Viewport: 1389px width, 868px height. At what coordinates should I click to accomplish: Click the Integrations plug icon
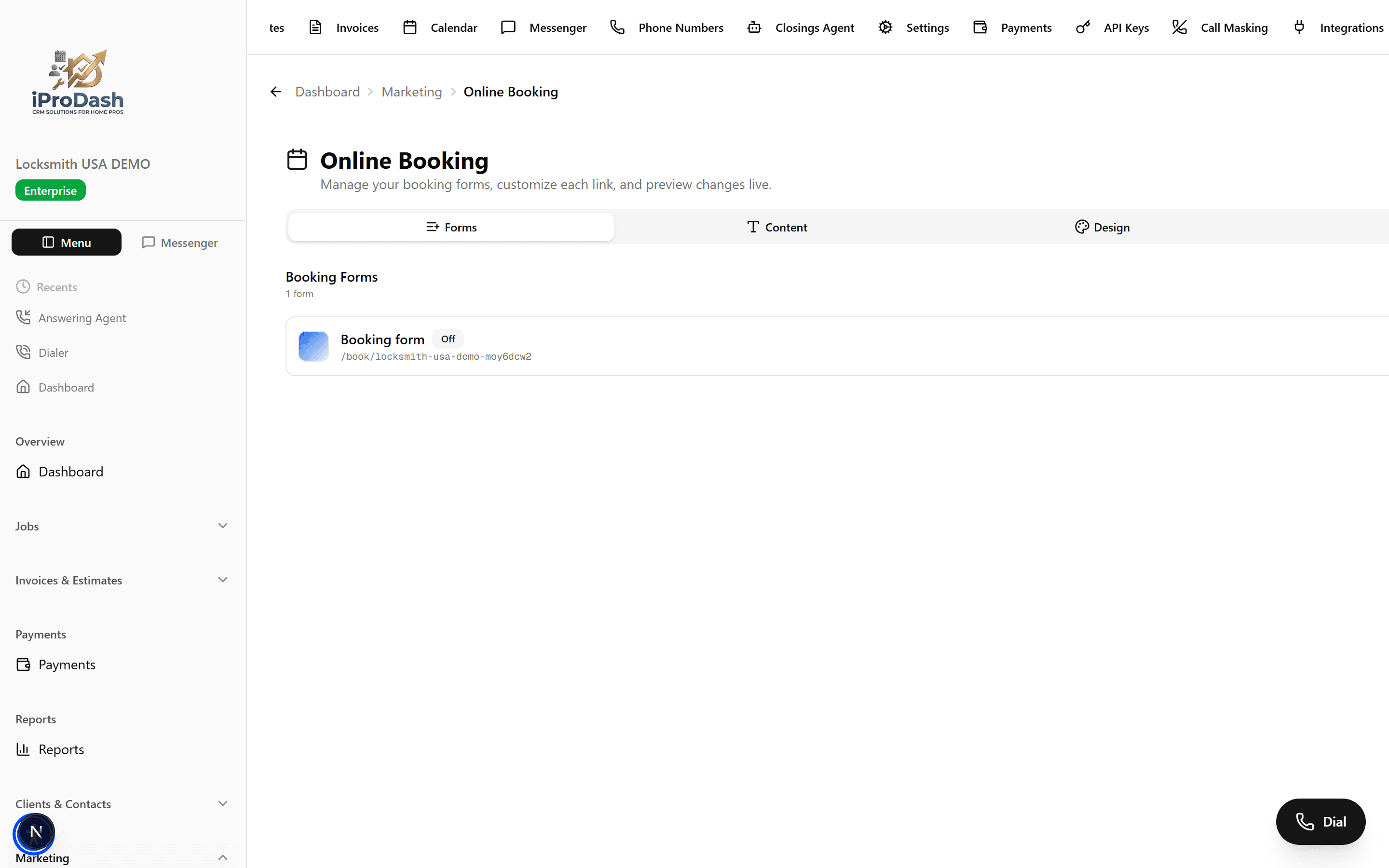[x=1299, y=27]
